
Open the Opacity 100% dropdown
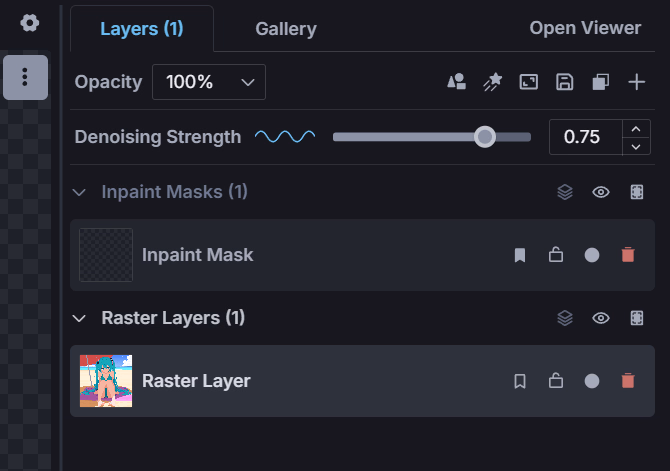pyautogui.click(x=209, y=82)
